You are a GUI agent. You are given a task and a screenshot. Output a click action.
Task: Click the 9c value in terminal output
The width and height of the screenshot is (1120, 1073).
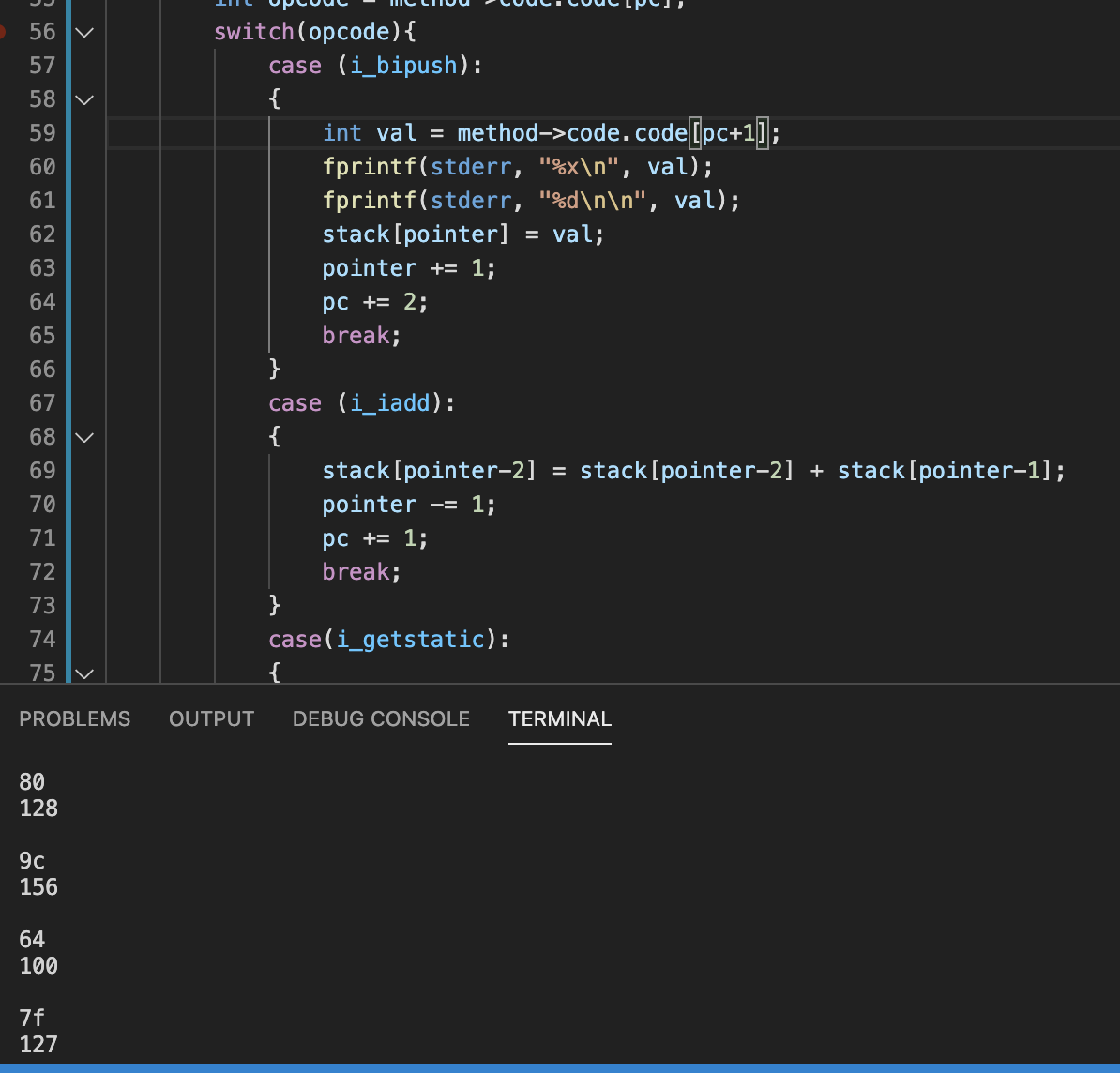pos(32,861)
